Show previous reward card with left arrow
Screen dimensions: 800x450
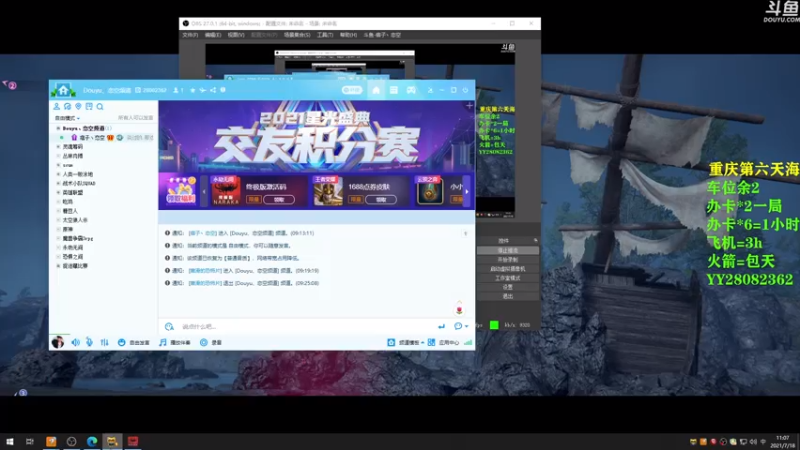204,191
